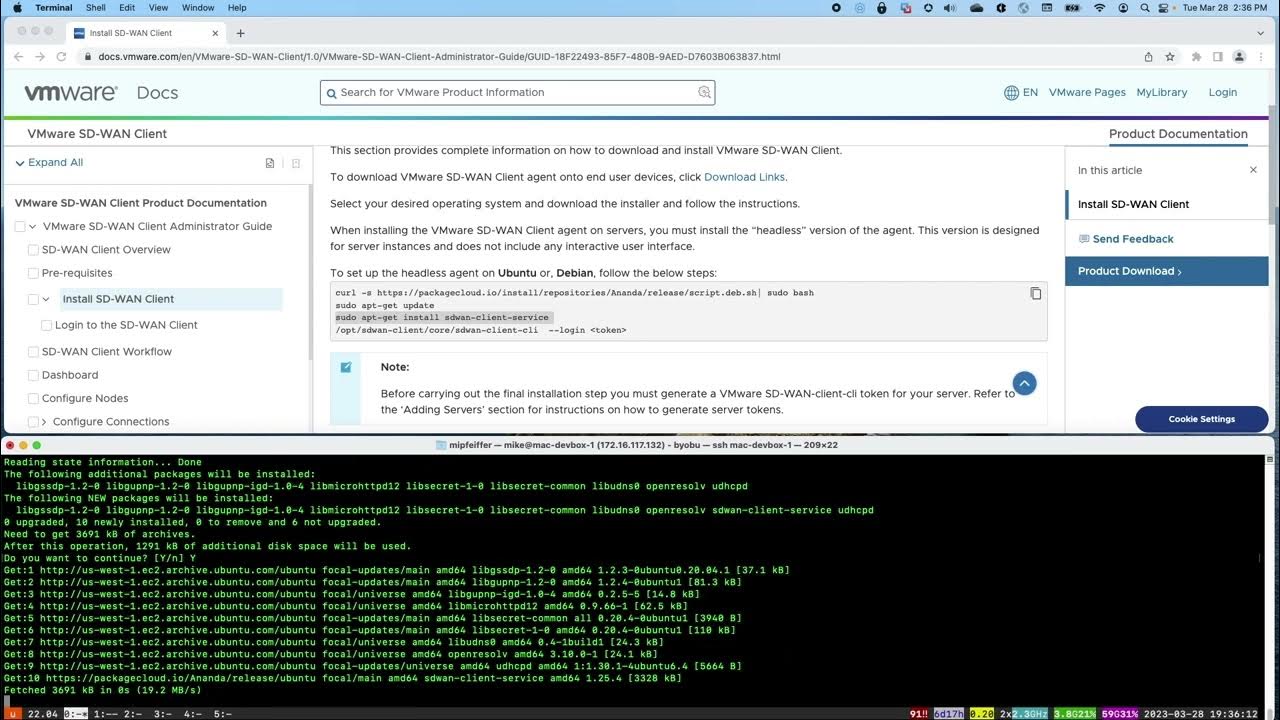Focus the VMware product search field
The height and width of the screenshot is (720, 1280).
pos(517,93)
